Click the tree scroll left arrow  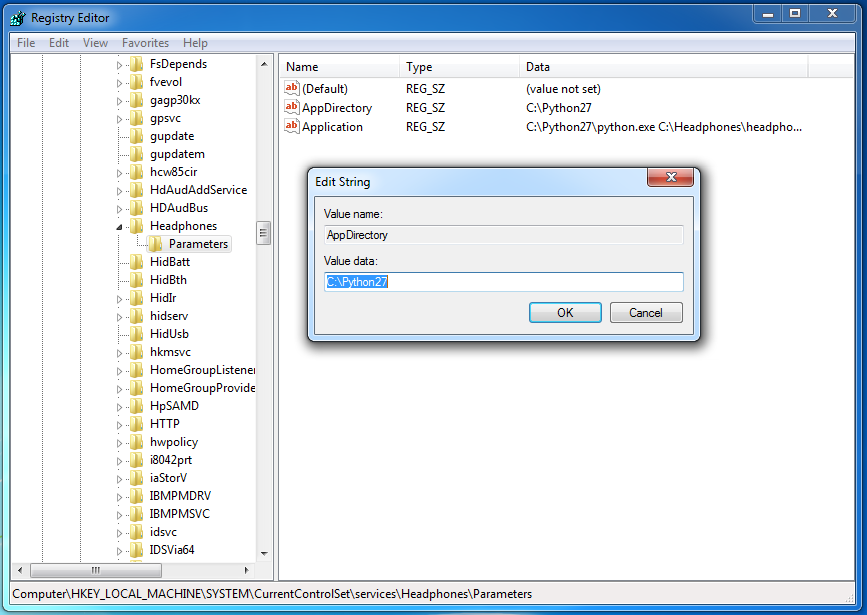click(20, 570)
